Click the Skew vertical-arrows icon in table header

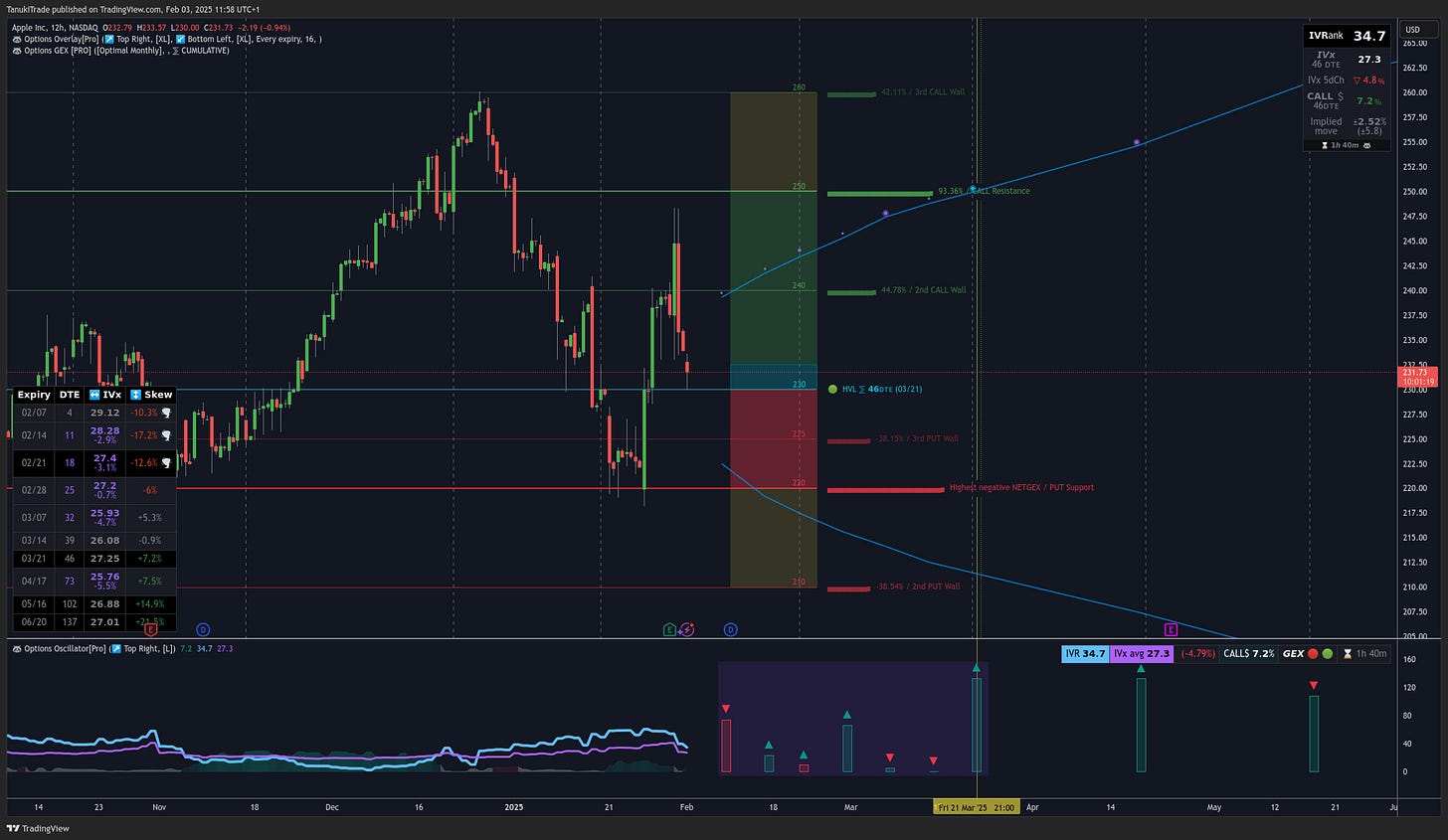tap(136, 395)
